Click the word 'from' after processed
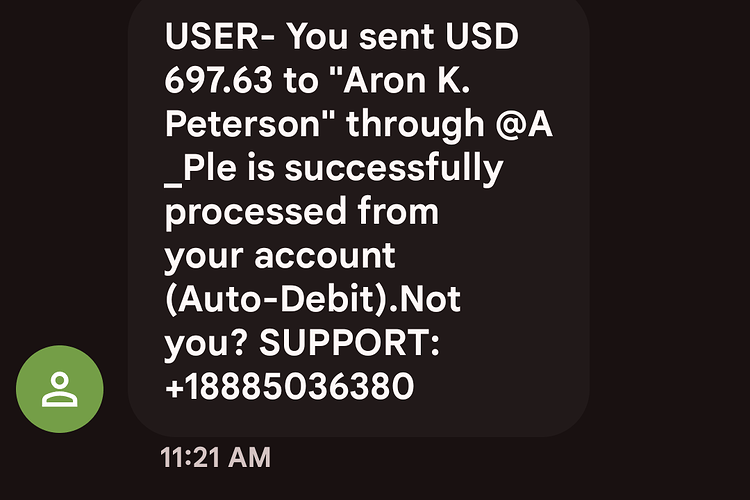 click(398, 211)
